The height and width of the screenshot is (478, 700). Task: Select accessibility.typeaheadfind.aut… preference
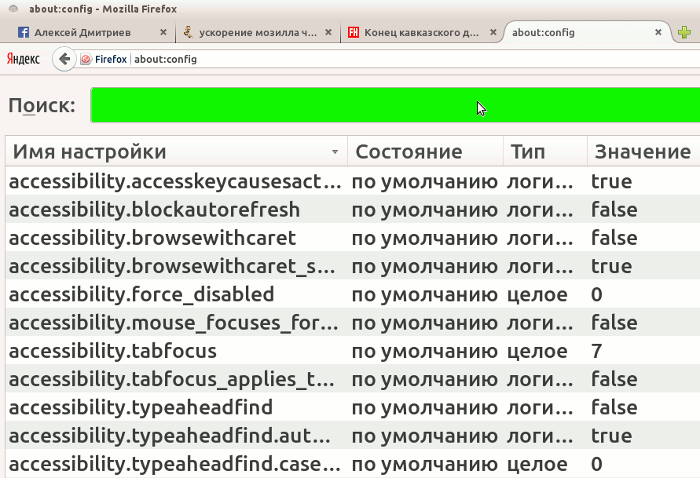pos(353,436)
